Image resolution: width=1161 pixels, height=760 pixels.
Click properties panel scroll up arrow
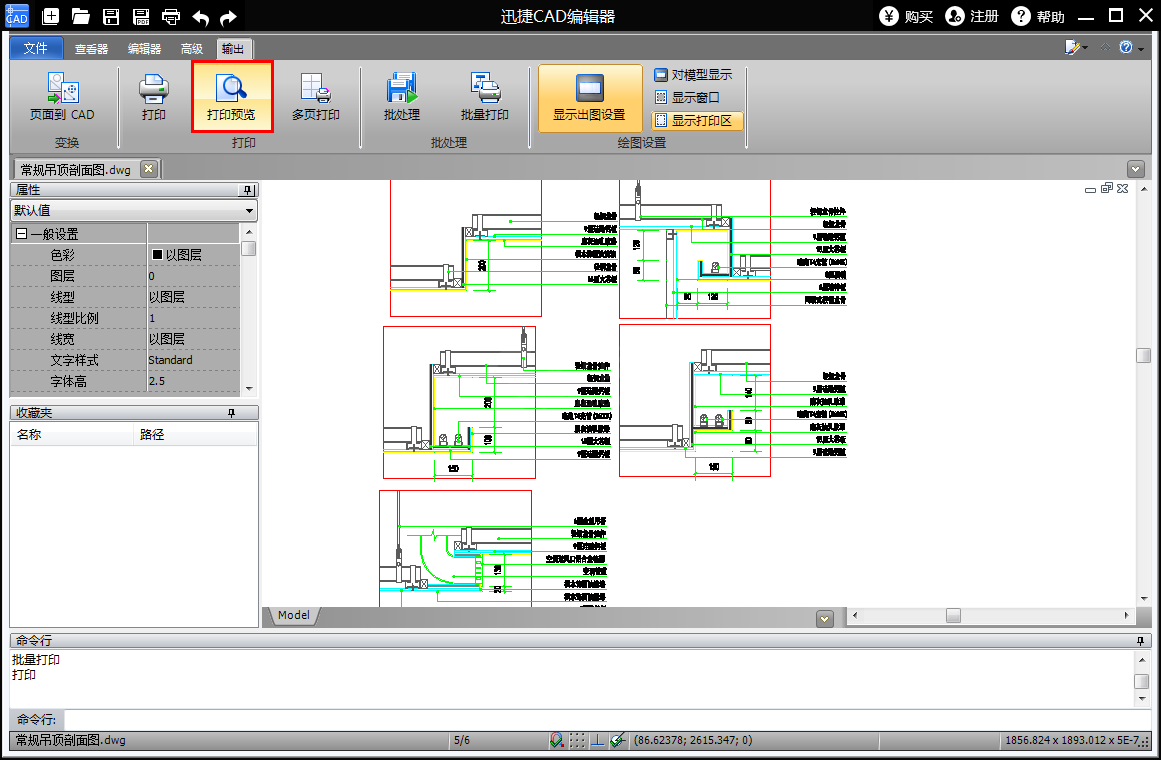249,232
